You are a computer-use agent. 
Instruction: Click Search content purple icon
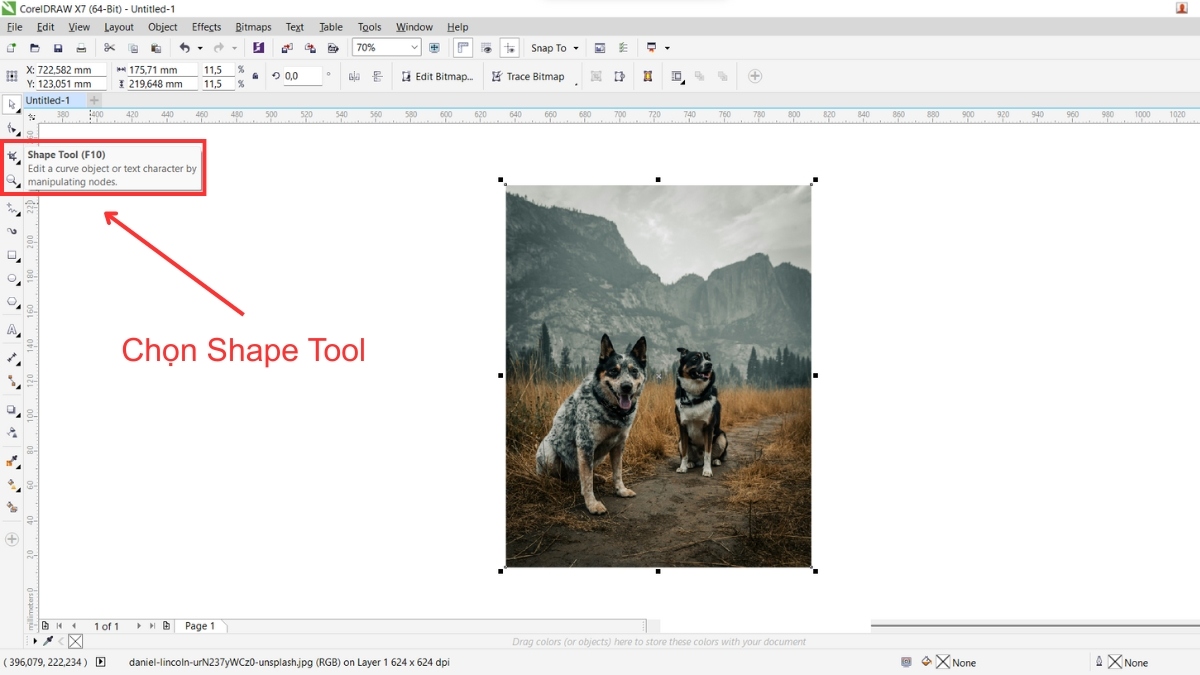coord(259,48)
